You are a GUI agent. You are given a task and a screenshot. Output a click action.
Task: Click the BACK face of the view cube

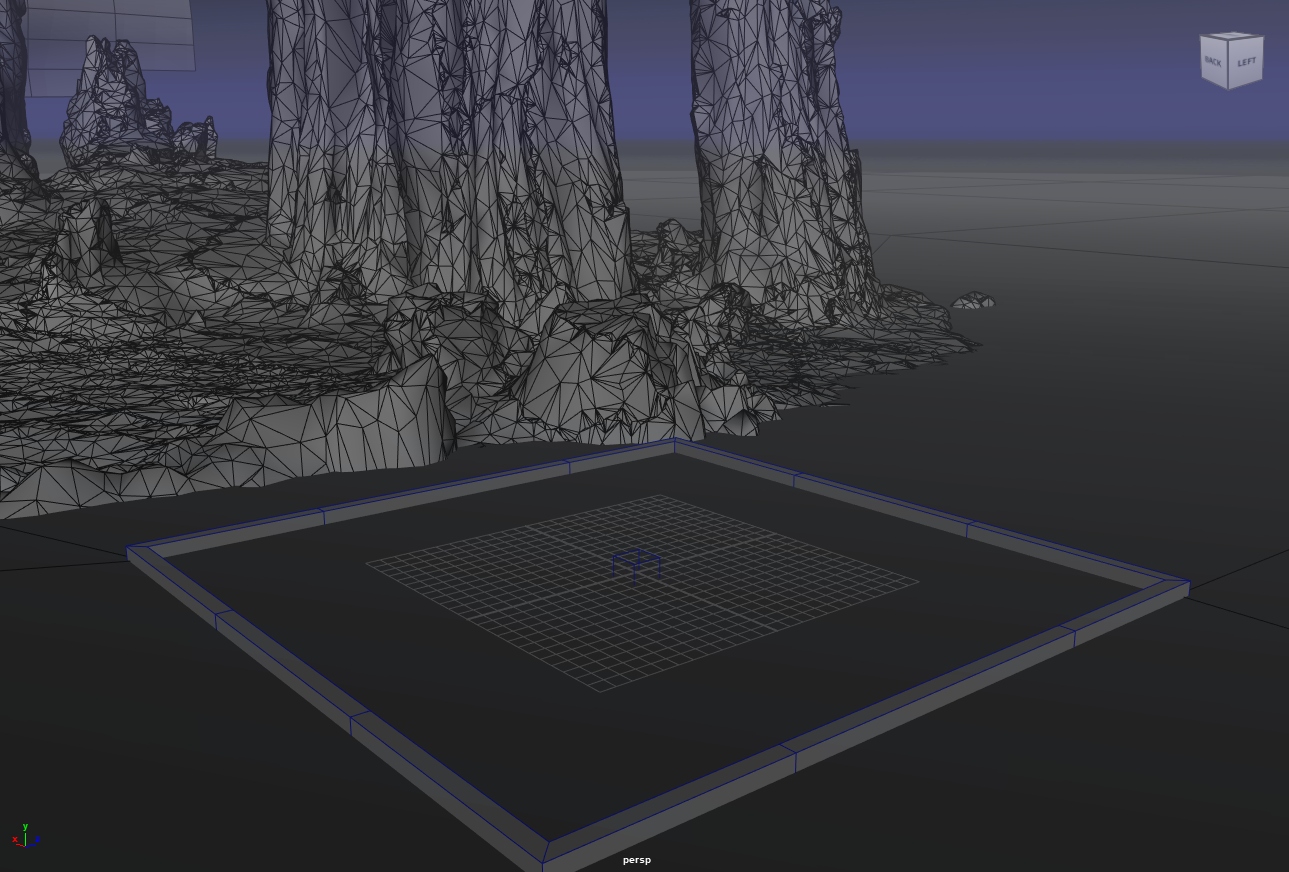(1213, 61)
